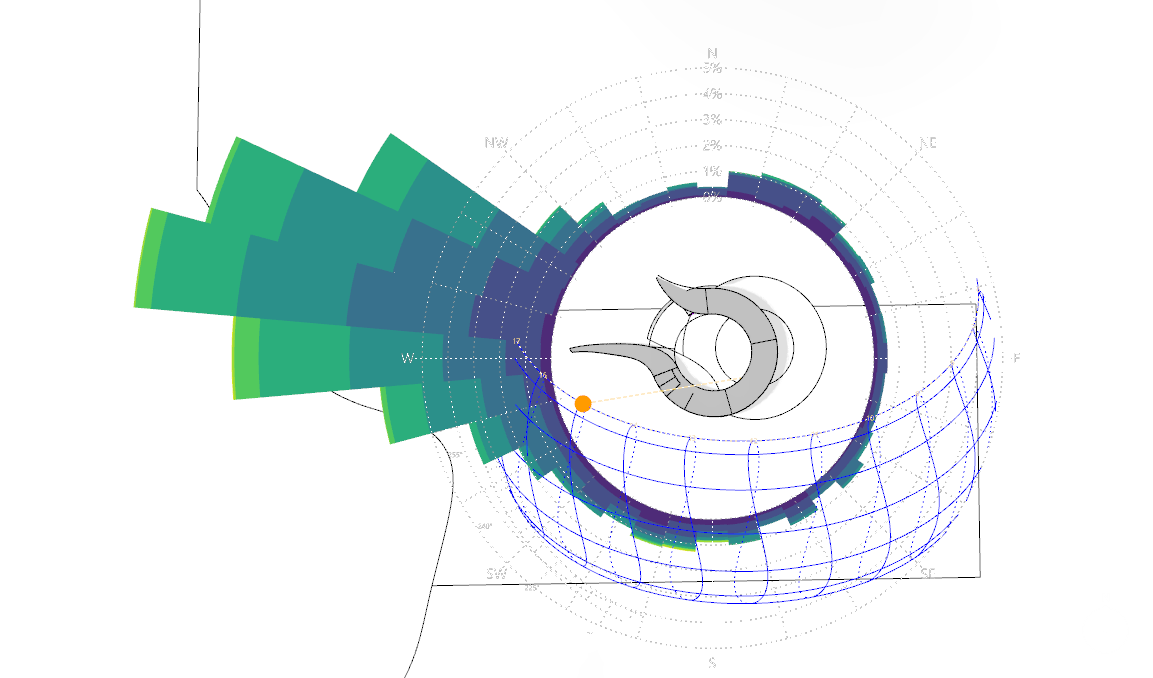Click the "4%" ring label
Screen dimensions: 1153x678
click(712, 94)
